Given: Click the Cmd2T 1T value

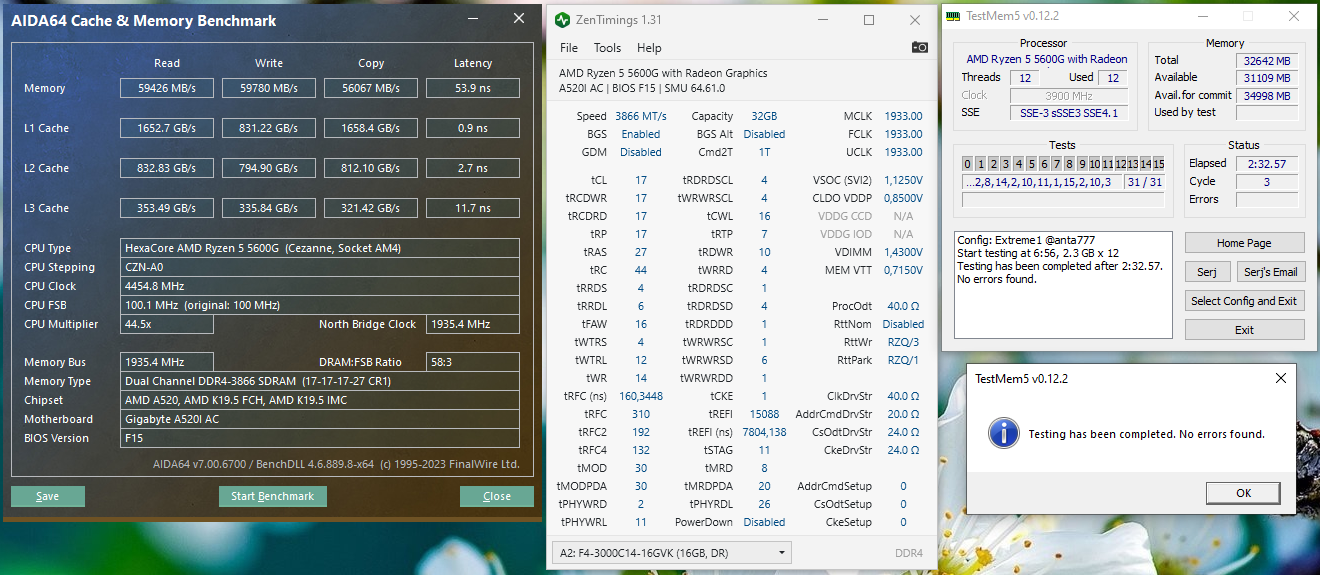Looking at the screenshot, I should coord(764,152).
